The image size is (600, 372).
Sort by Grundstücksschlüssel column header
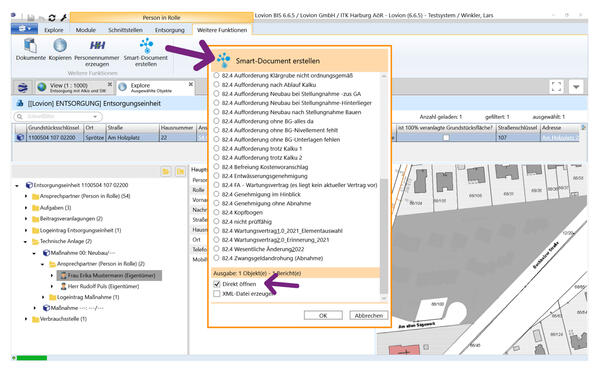(x=54, y=127)
